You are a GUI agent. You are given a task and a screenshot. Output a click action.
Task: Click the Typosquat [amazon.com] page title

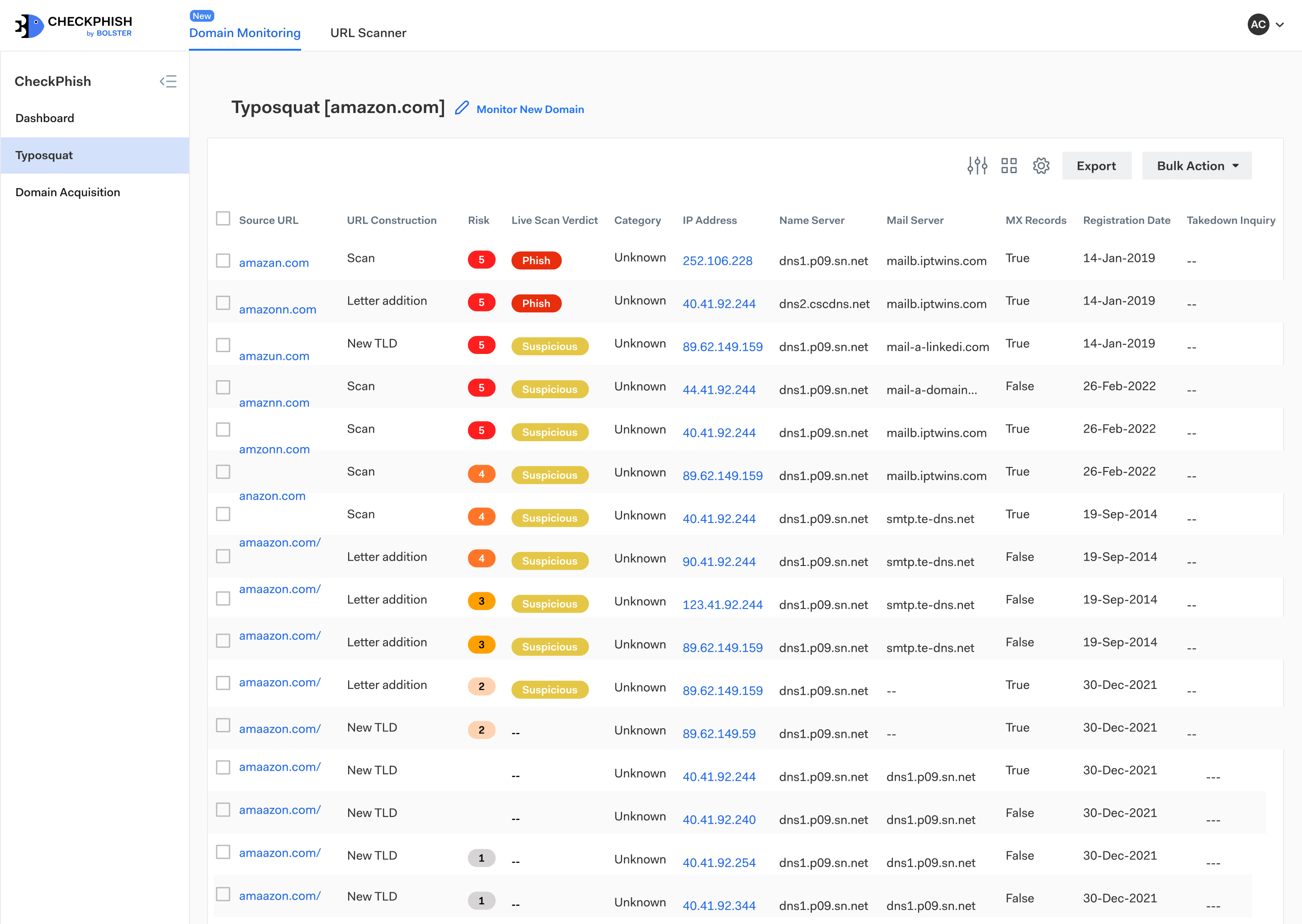(x=338, y=107)
